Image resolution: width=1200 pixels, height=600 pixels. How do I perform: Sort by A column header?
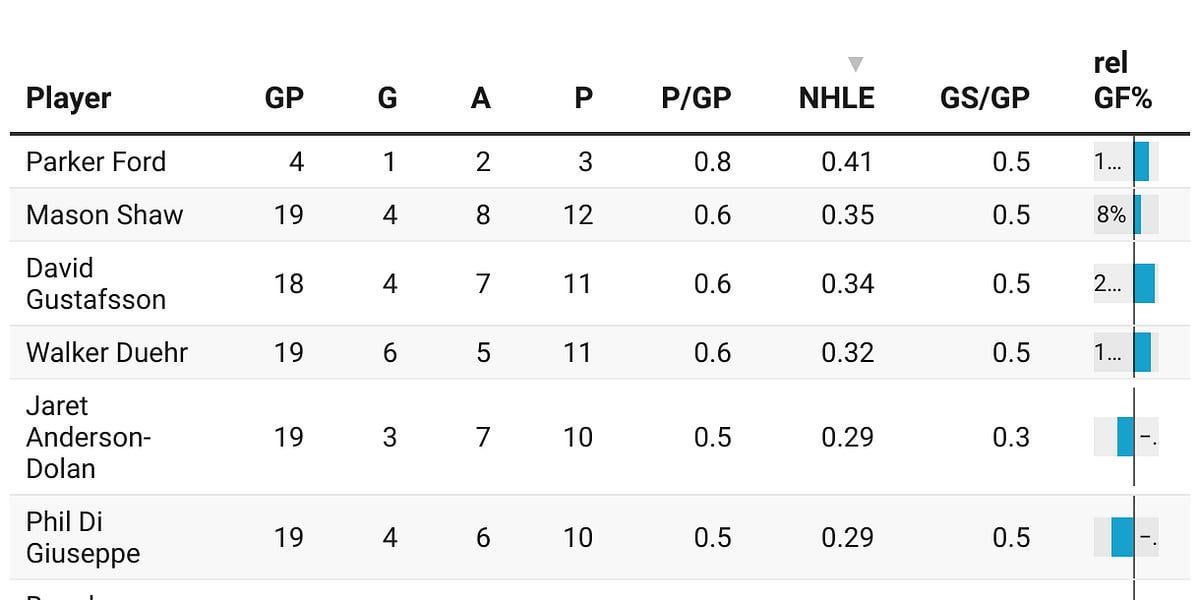pyautogui.click(x=481, y=98)
